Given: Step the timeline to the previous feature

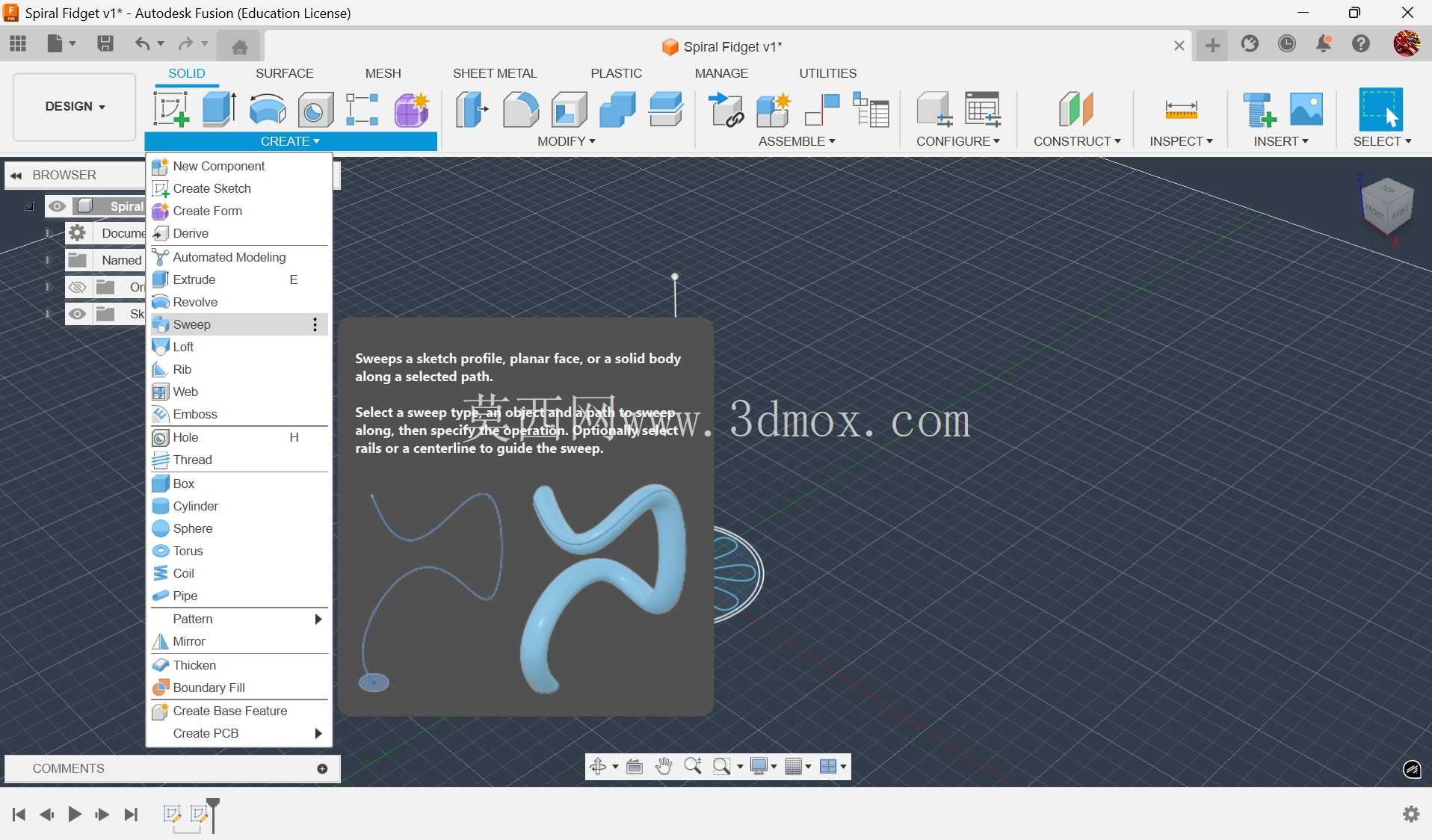Looking at the screenshot, I should (x=47, y=814).
